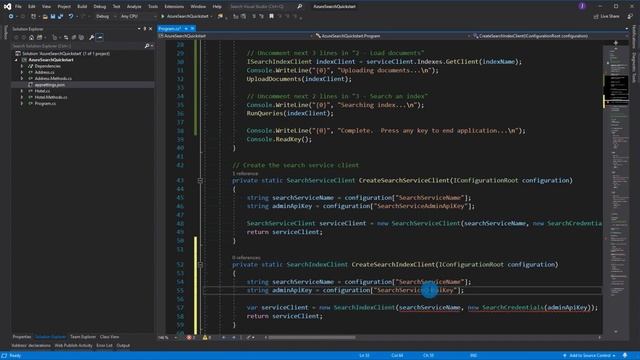640x360 pixels.
Task: Close the Program.cs editor tab
Action: point(192,29)
